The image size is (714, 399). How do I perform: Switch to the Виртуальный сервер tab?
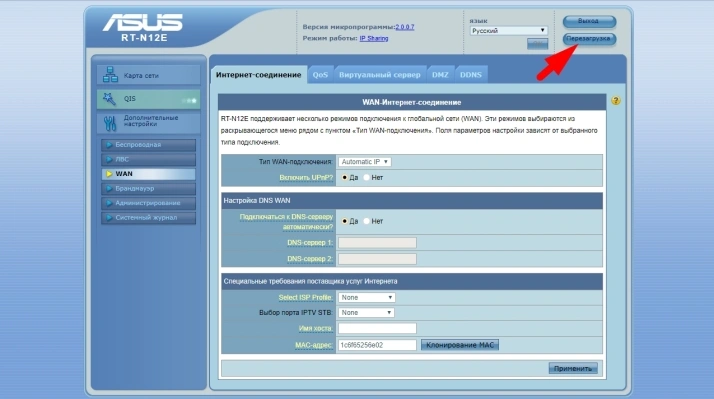[x=380, y=75]
